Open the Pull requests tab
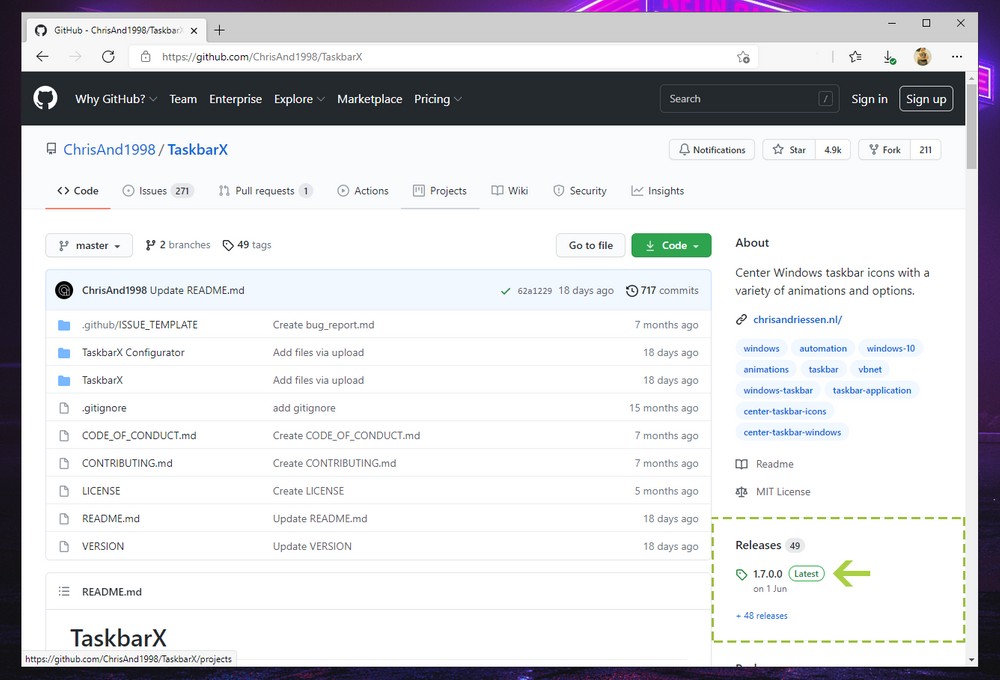The height and width of the screenshot is (680, 1000). coord(265,191)
